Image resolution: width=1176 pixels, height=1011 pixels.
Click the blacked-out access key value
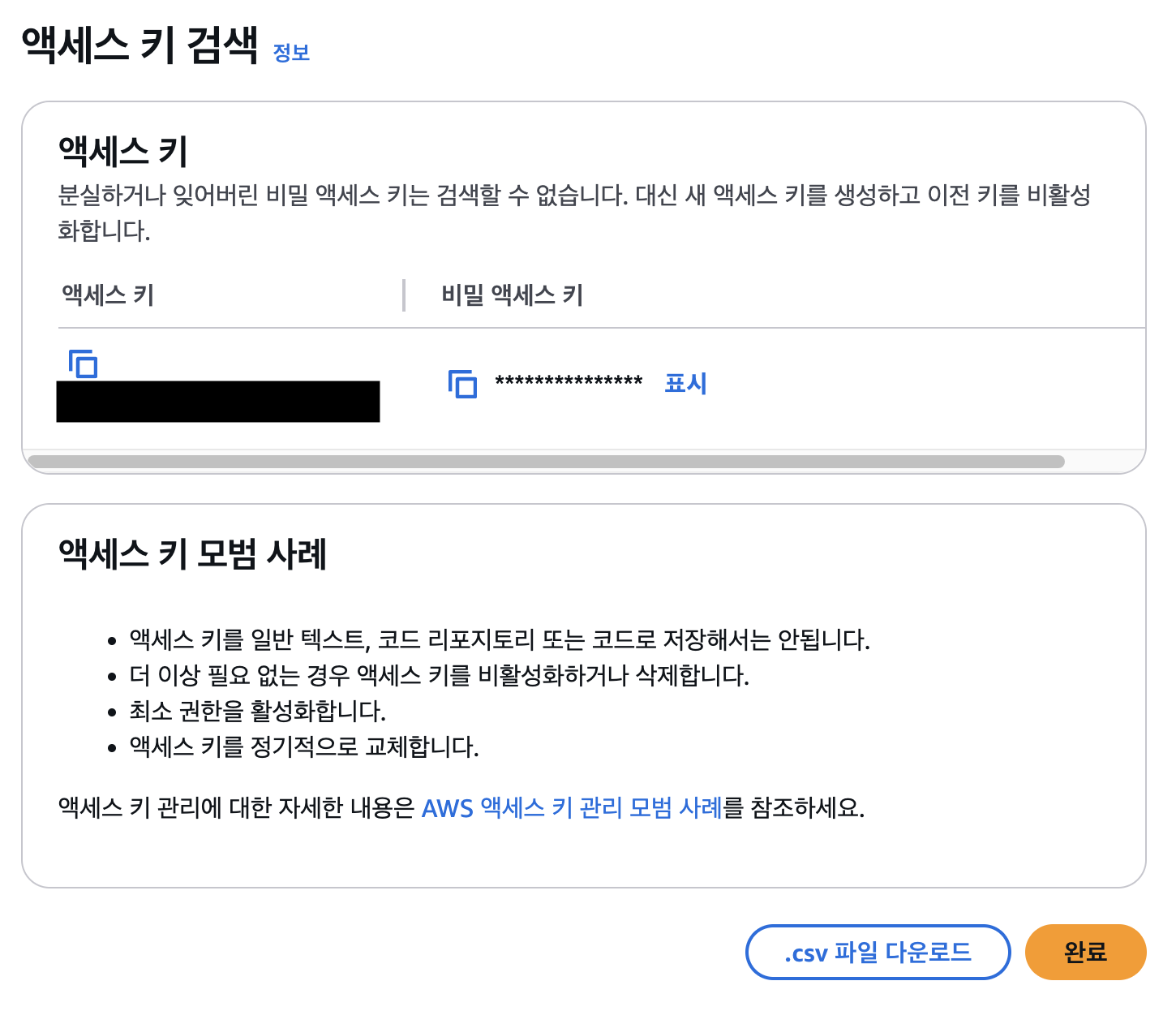tap(217, 402)
